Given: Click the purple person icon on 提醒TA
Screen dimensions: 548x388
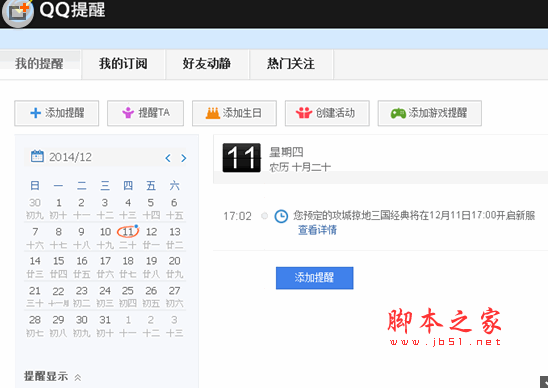Looking at the screenshot, I should [x=128, y=113].
